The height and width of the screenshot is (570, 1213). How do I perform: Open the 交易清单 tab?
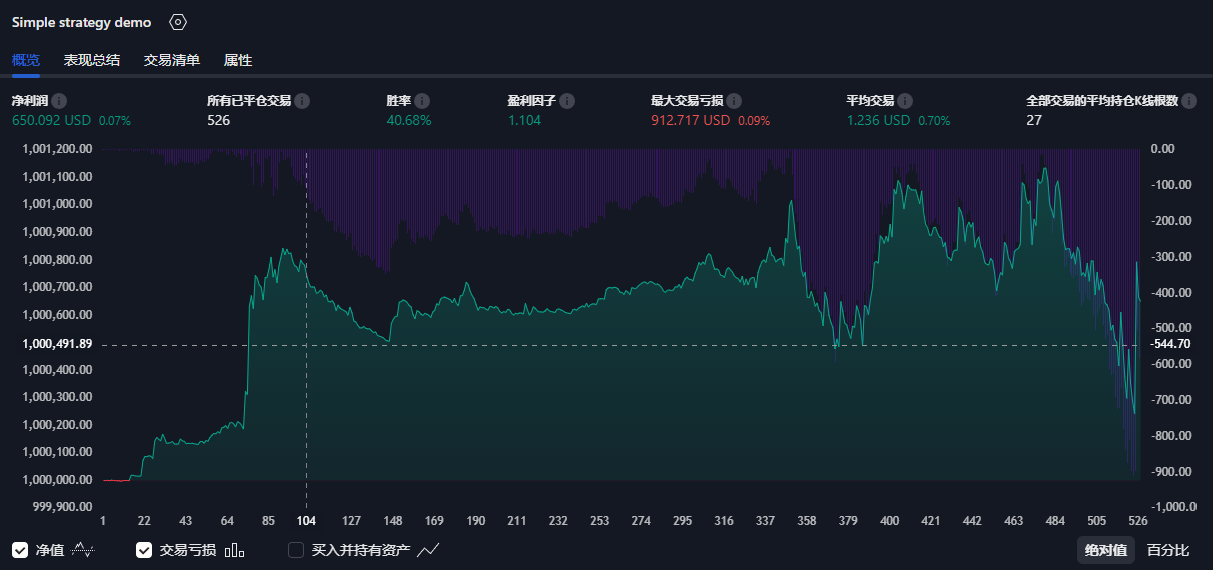point(172,60)
